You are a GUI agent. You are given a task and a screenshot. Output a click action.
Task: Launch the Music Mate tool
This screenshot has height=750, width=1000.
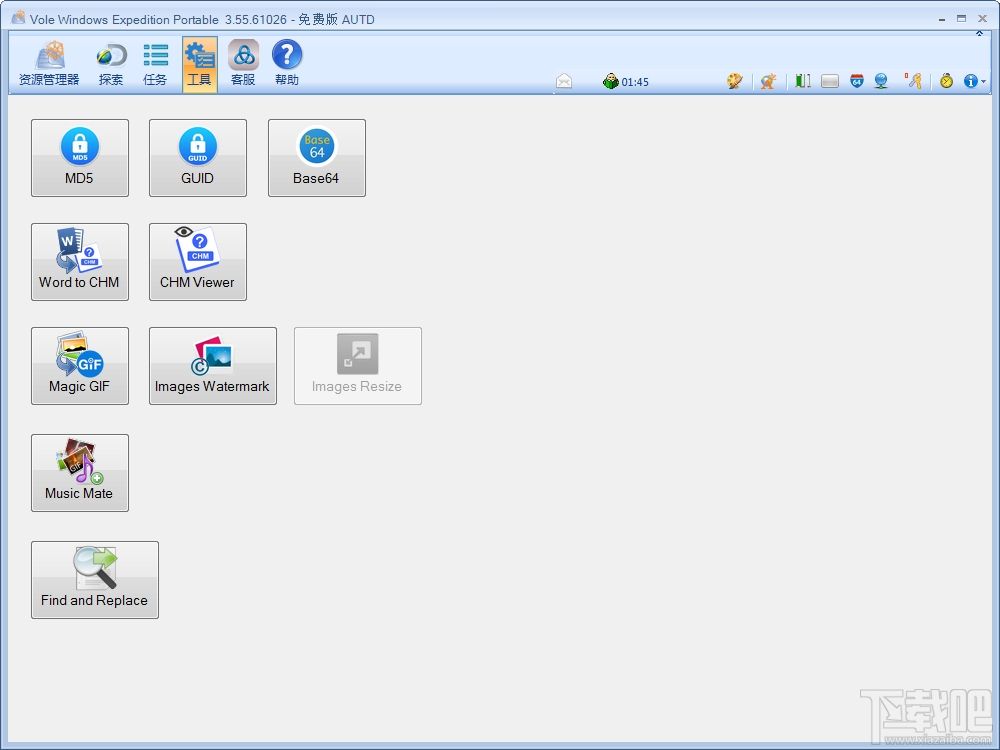point(80,473)
